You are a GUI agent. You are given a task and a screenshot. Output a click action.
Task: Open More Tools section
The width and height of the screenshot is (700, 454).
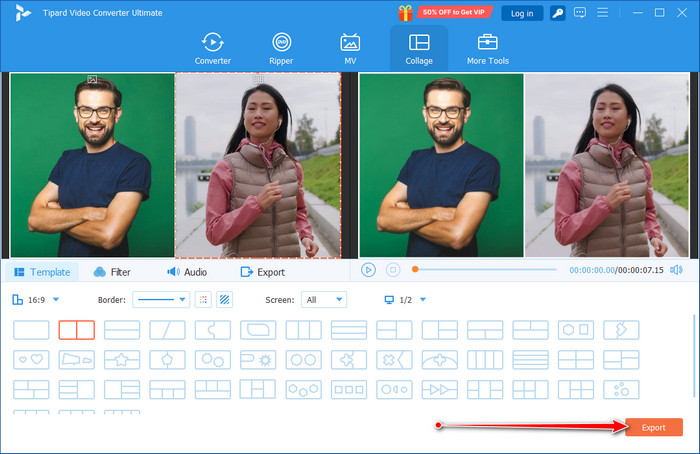[x=488, y=49]
